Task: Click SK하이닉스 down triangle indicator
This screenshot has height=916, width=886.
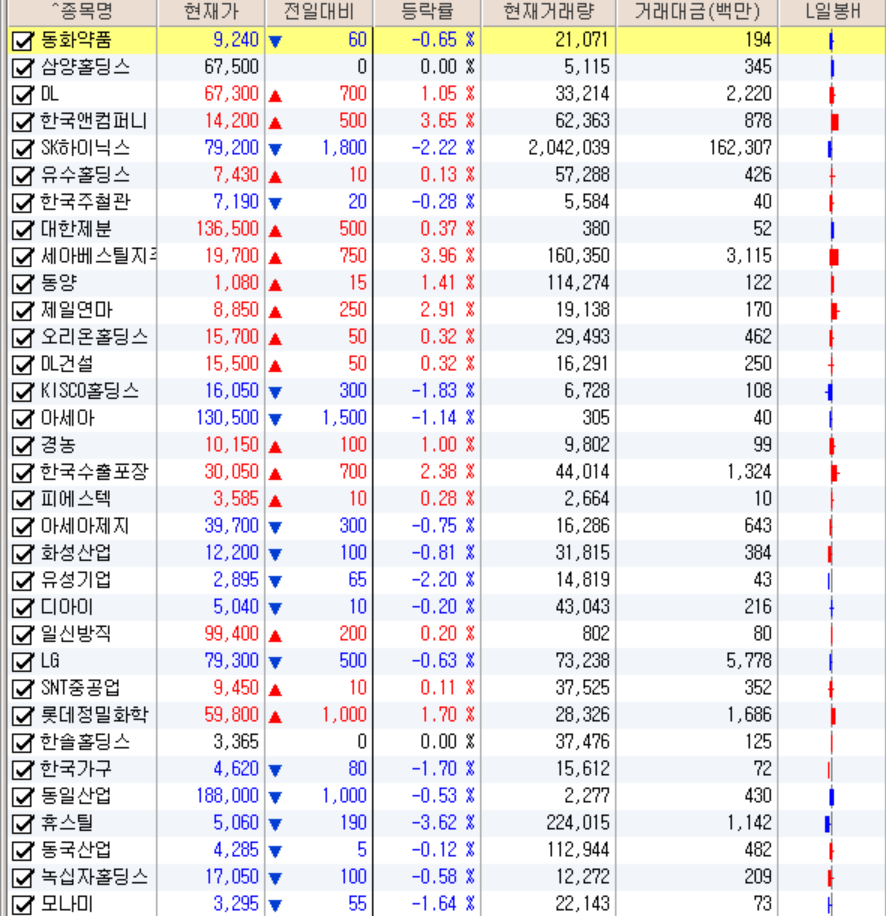Action: coord(276,150)
